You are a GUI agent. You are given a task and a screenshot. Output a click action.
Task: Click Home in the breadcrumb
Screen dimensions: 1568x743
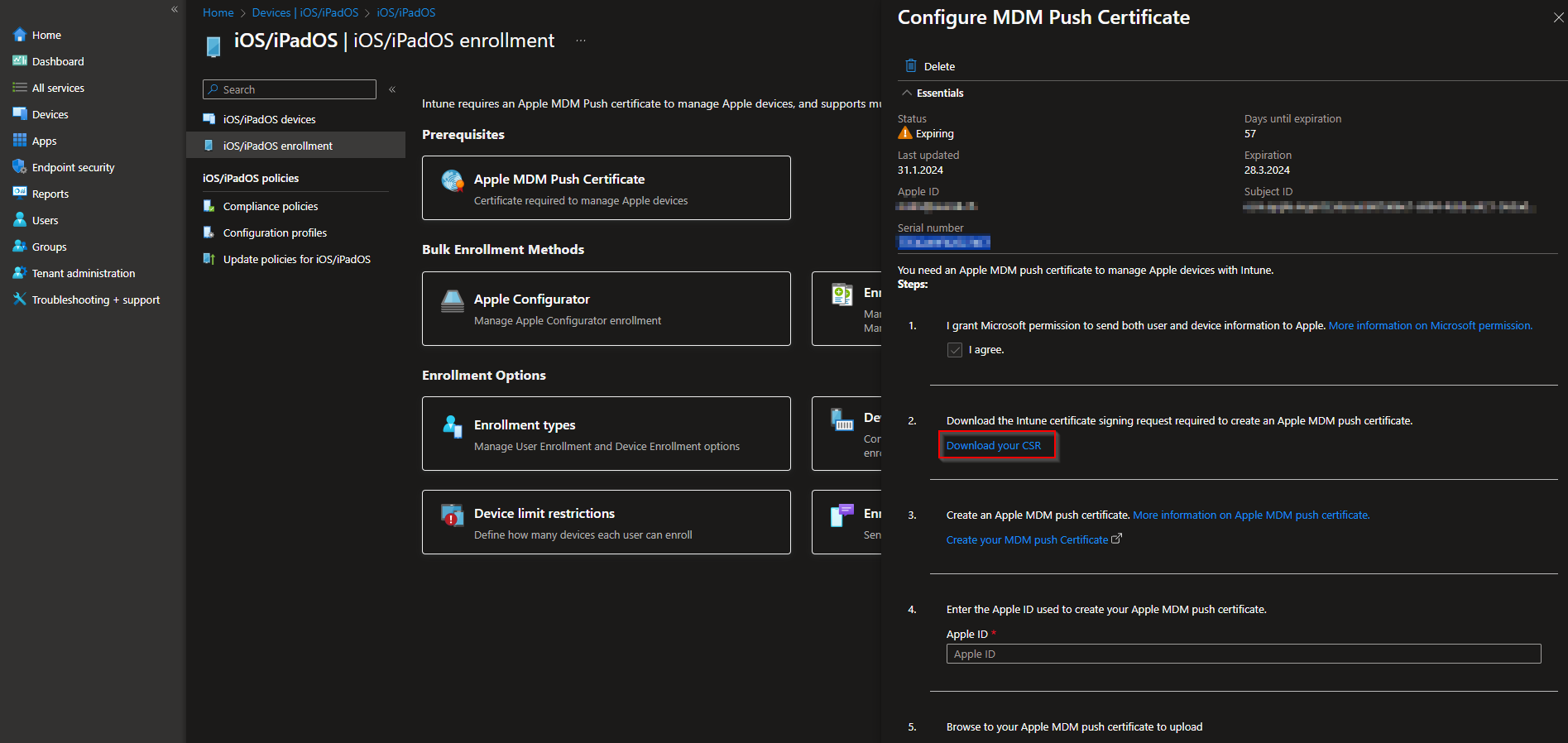218,12
